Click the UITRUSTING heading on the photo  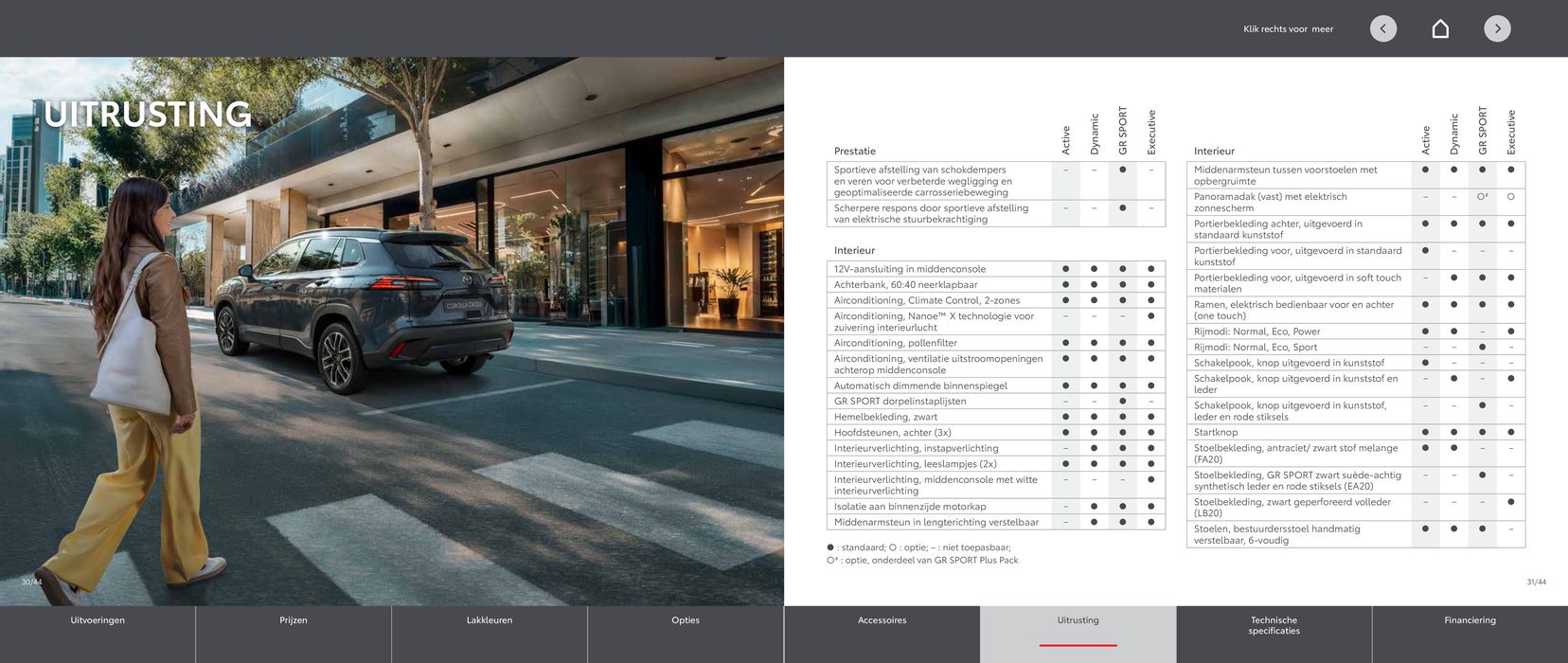click(x=148, y=115)
